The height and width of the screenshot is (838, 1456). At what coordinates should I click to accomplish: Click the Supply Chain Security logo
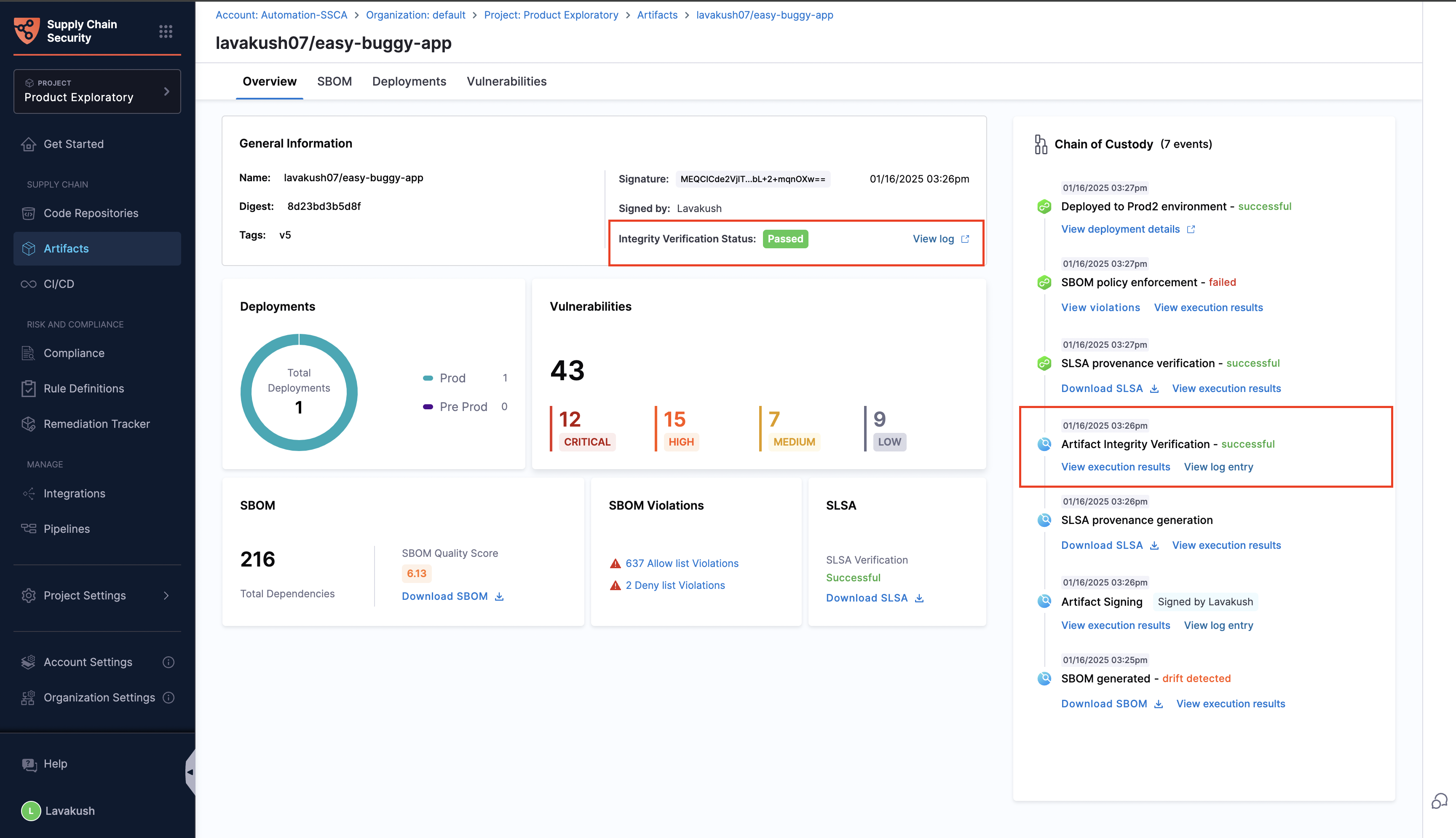pyautogui.click(x=27, y=30)
